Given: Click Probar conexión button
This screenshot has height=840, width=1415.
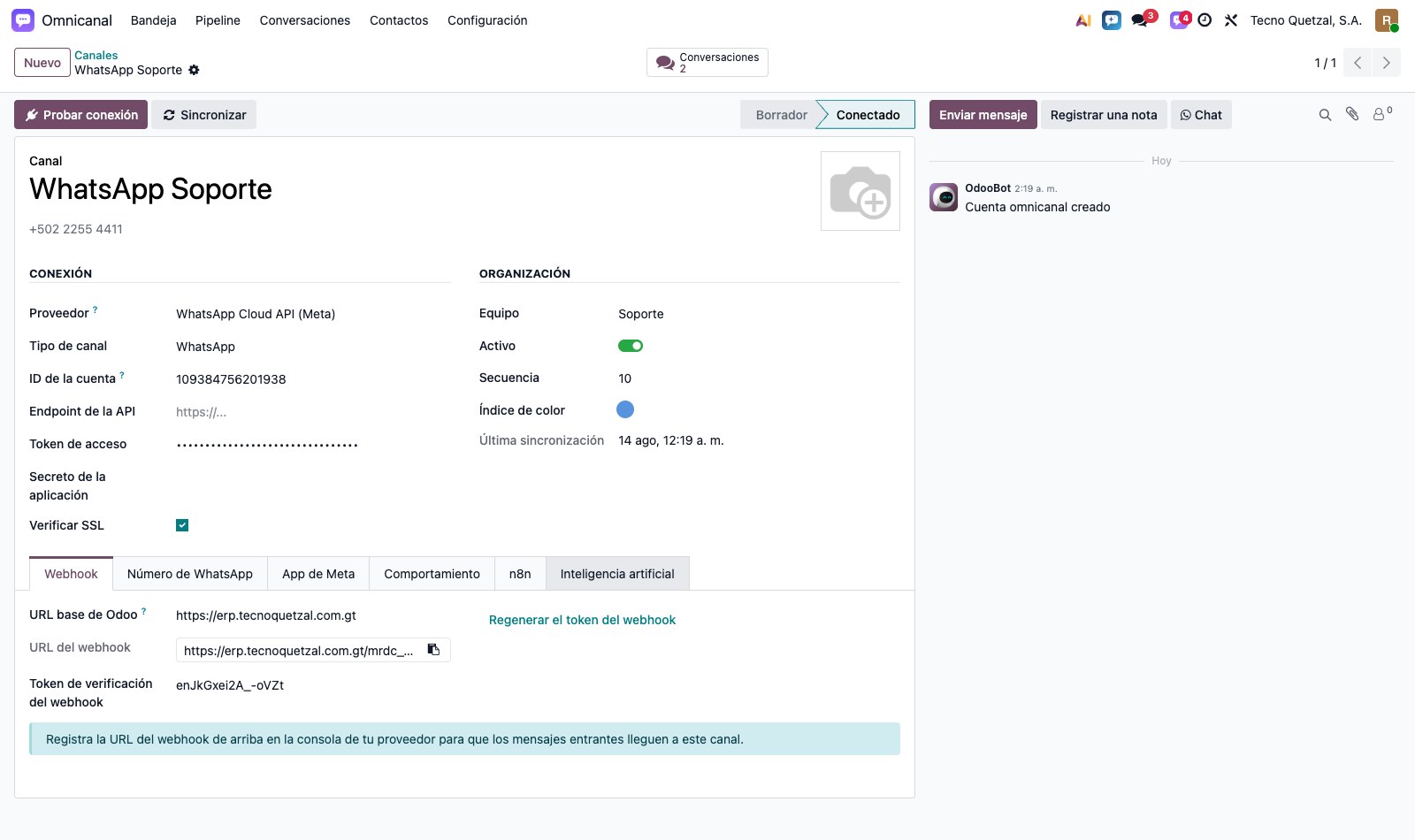Looking at the screenshot, I should (x=81, y=115).
